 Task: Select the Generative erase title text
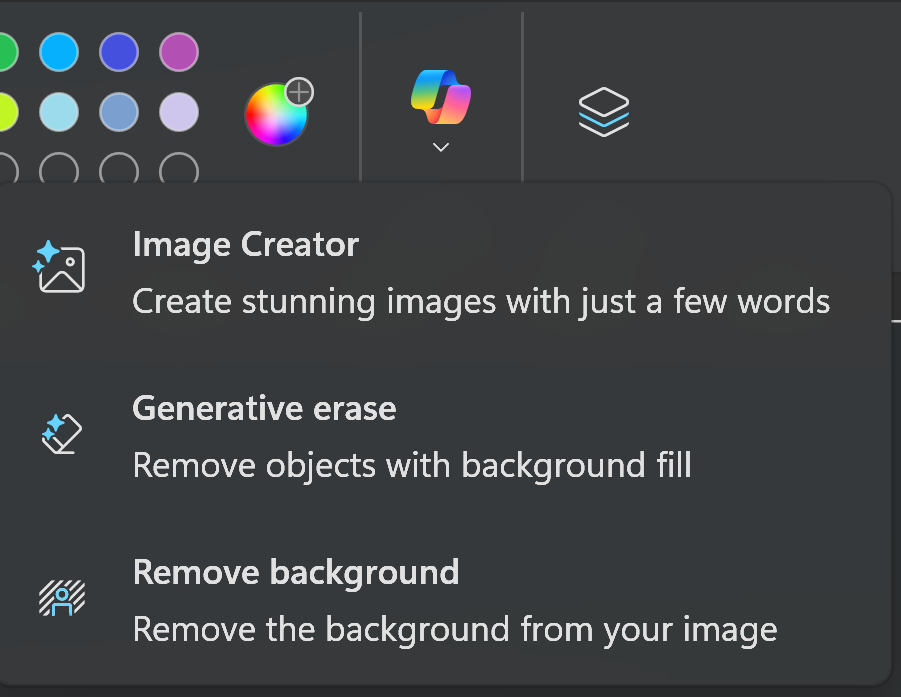[264, 408]
